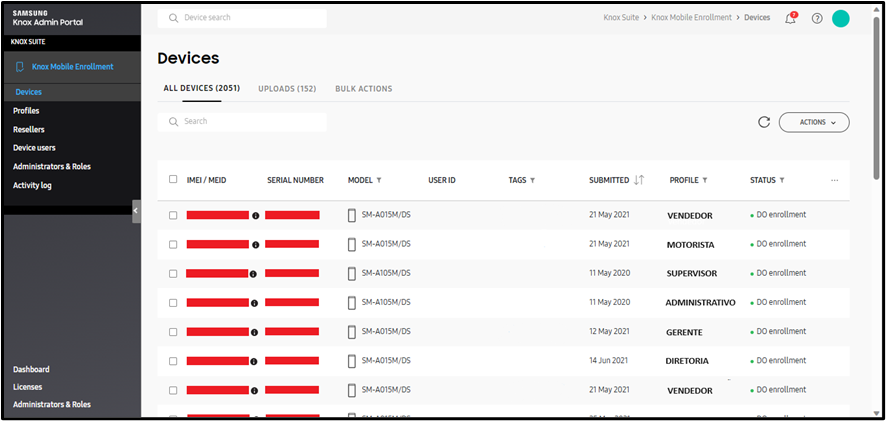Viewport: 886px width, 421px height.
Task: Check the DIRETORIA row checkbox
Action: [173, 361]
